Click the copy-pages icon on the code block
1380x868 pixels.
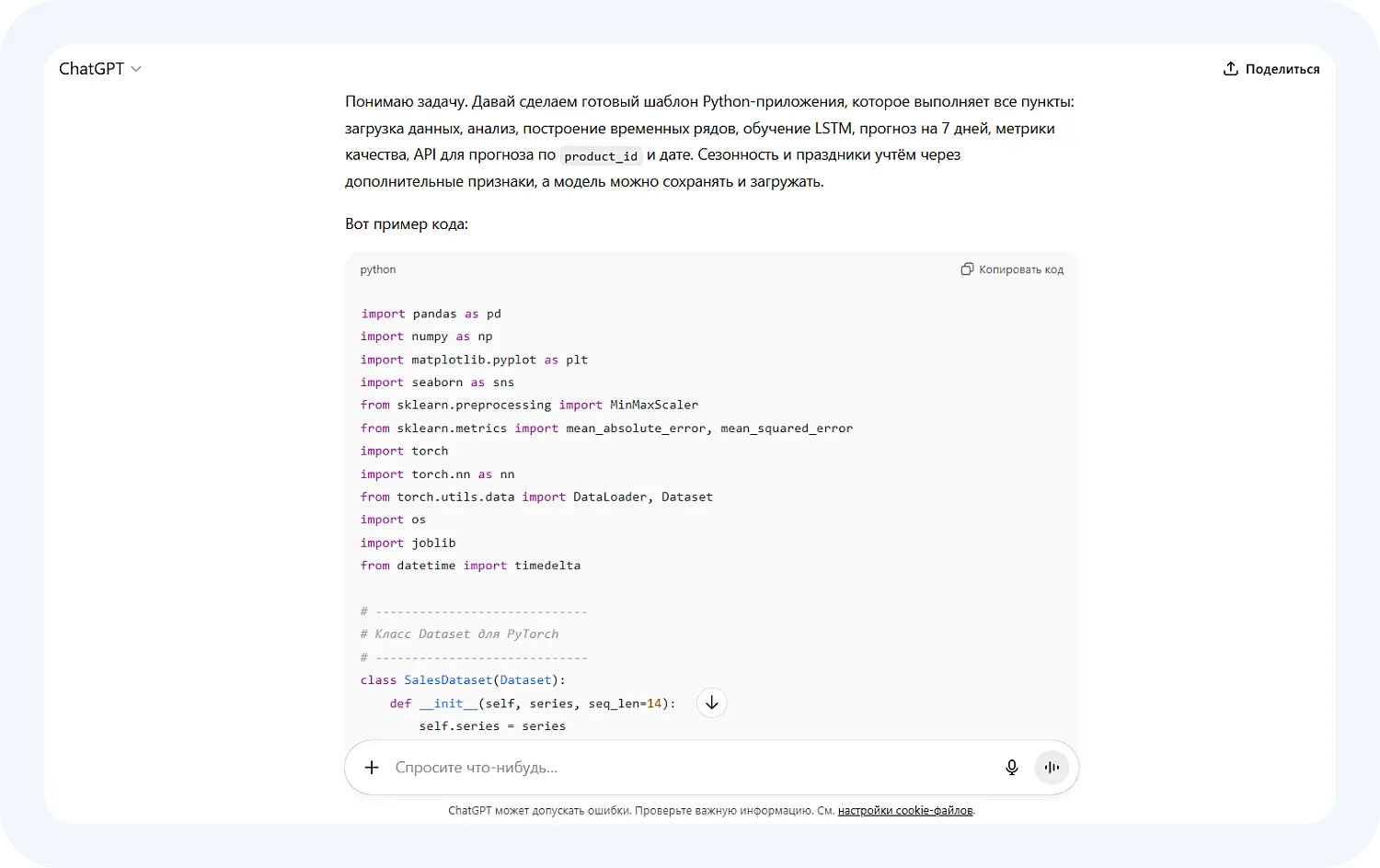pos(967,268)
